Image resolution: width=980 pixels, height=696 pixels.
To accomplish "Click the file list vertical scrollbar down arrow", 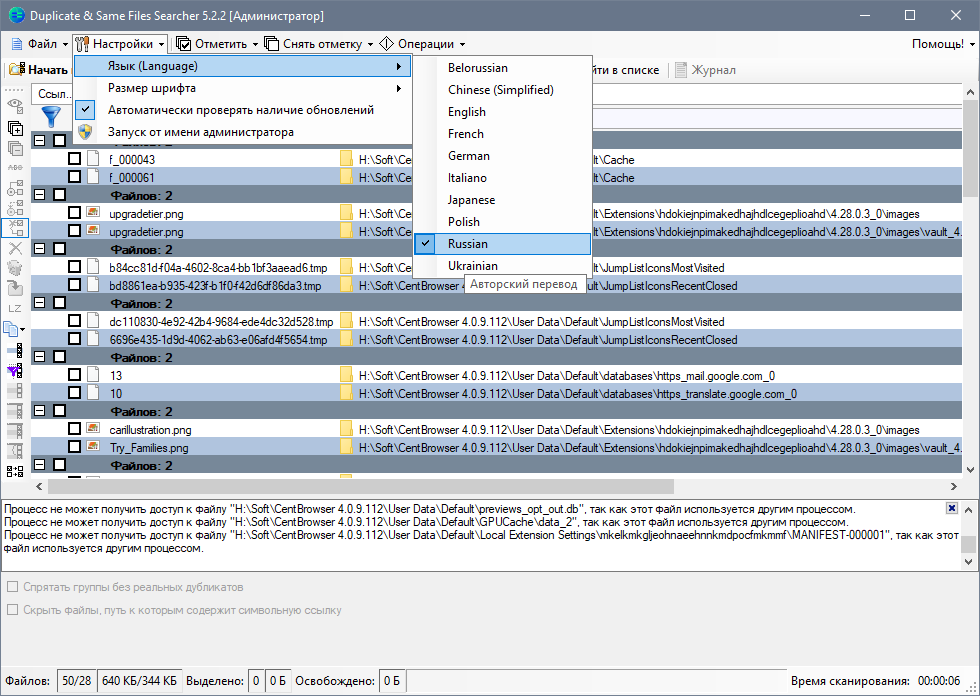I will tap(970, 470).
